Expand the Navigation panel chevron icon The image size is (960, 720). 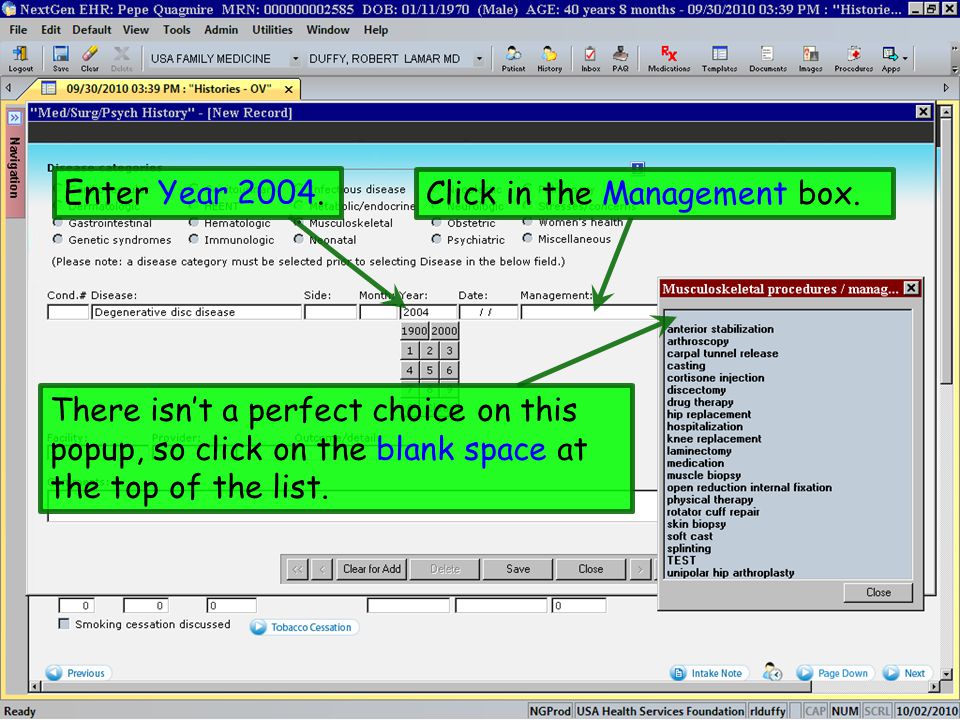pyautogui.click(x=14, y=117)
